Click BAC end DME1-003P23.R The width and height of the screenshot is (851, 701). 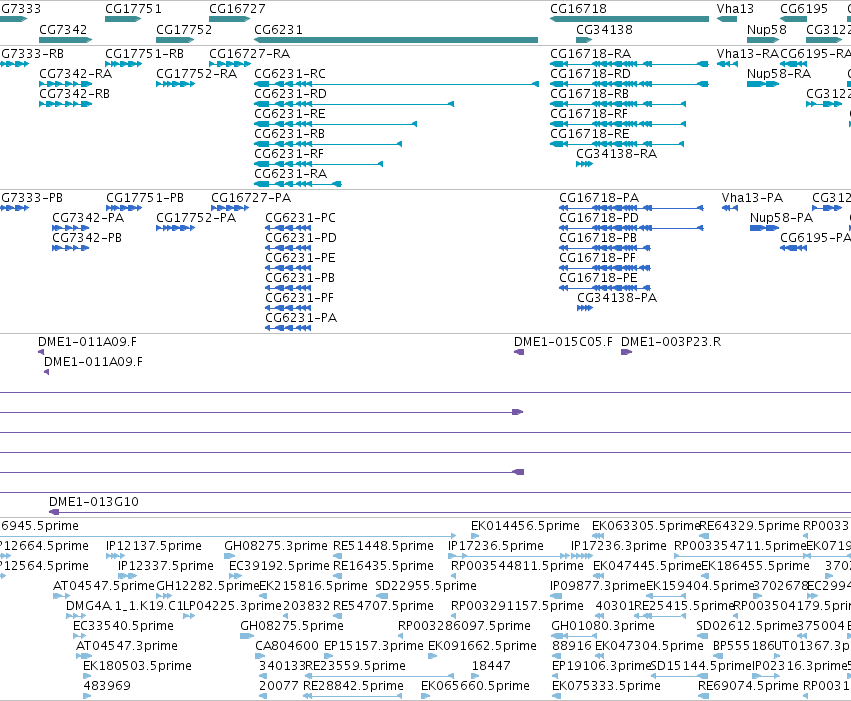pos(671,342)
